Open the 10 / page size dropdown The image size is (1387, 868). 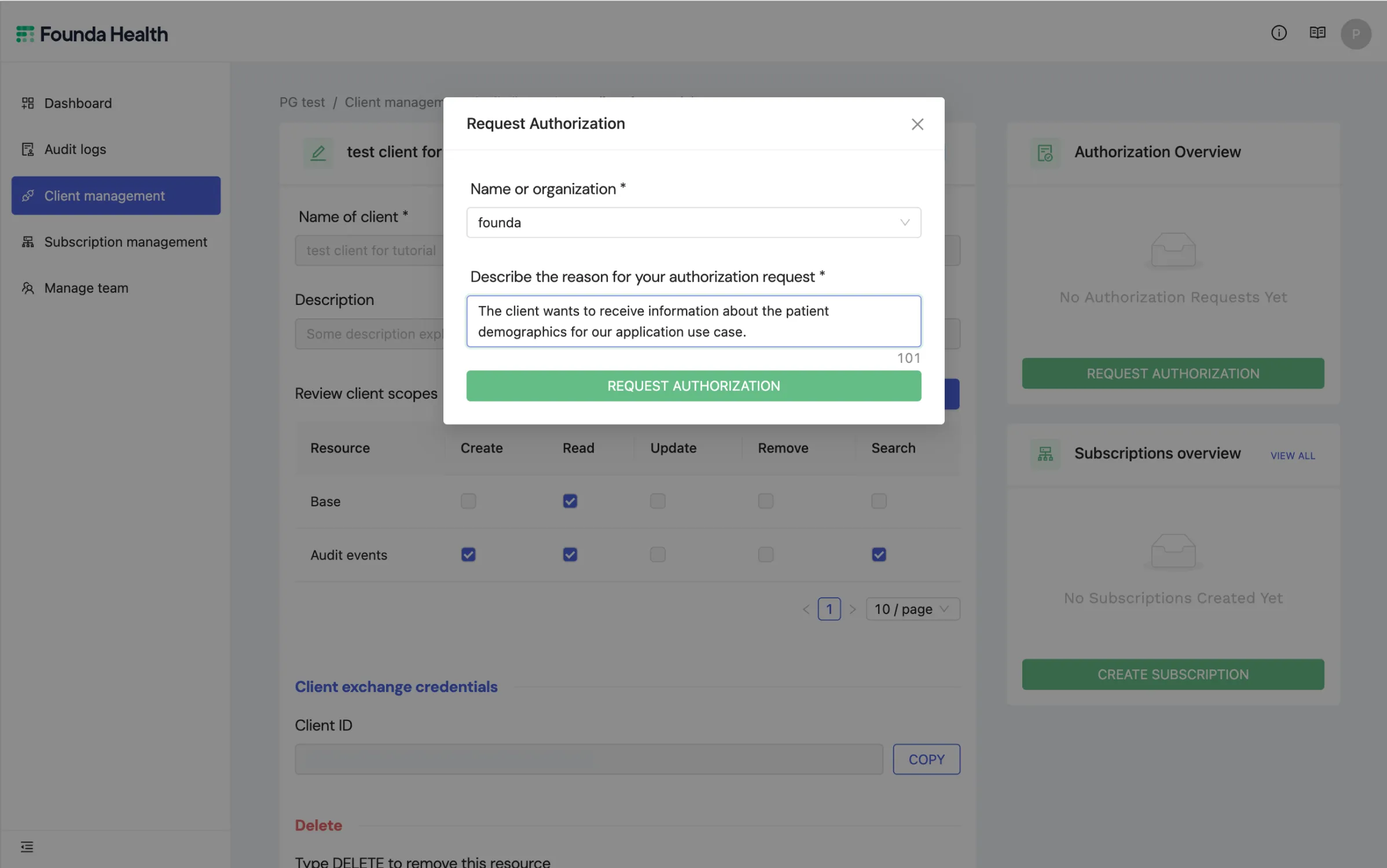pos(913,609)
